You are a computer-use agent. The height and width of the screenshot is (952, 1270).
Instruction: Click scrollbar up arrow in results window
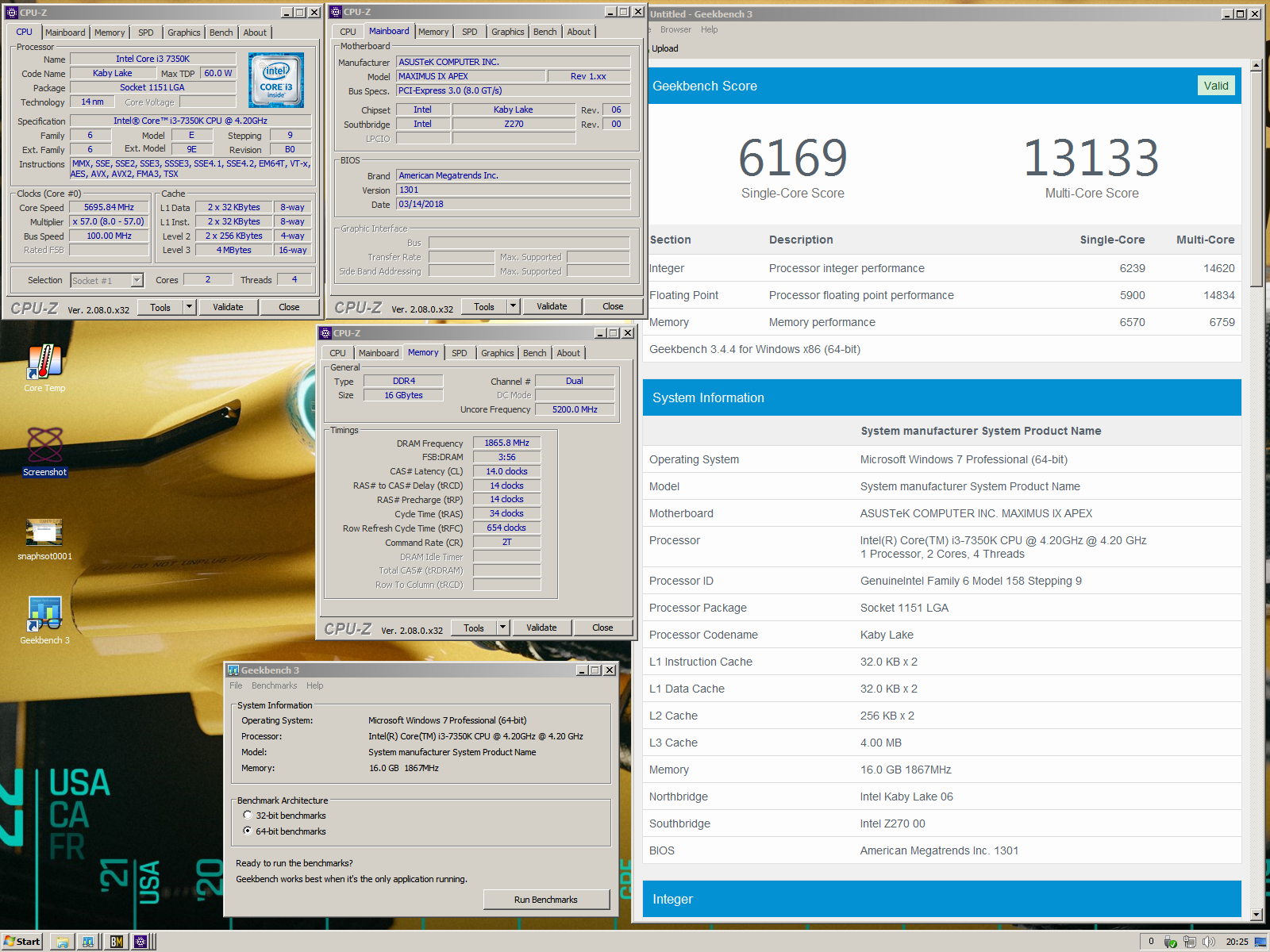(1257, 65)
